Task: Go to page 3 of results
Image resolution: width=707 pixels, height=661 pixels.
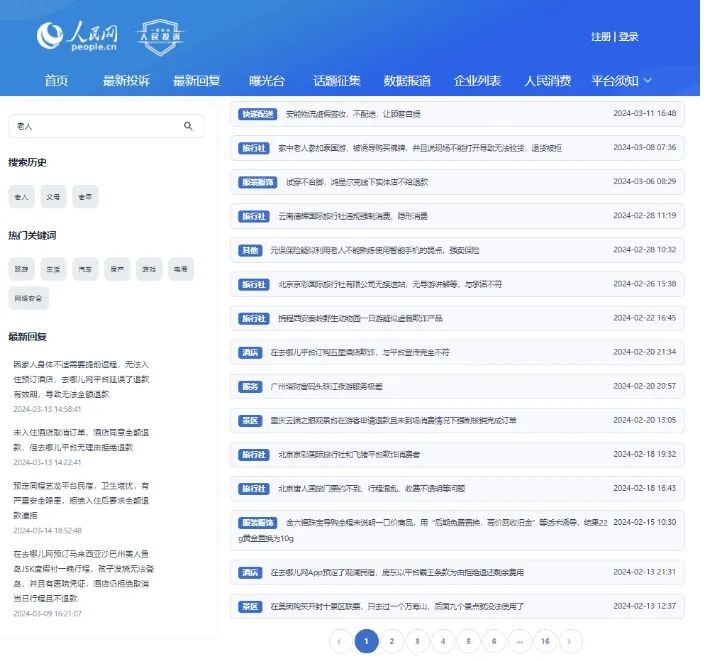Action: click(418, 641)
